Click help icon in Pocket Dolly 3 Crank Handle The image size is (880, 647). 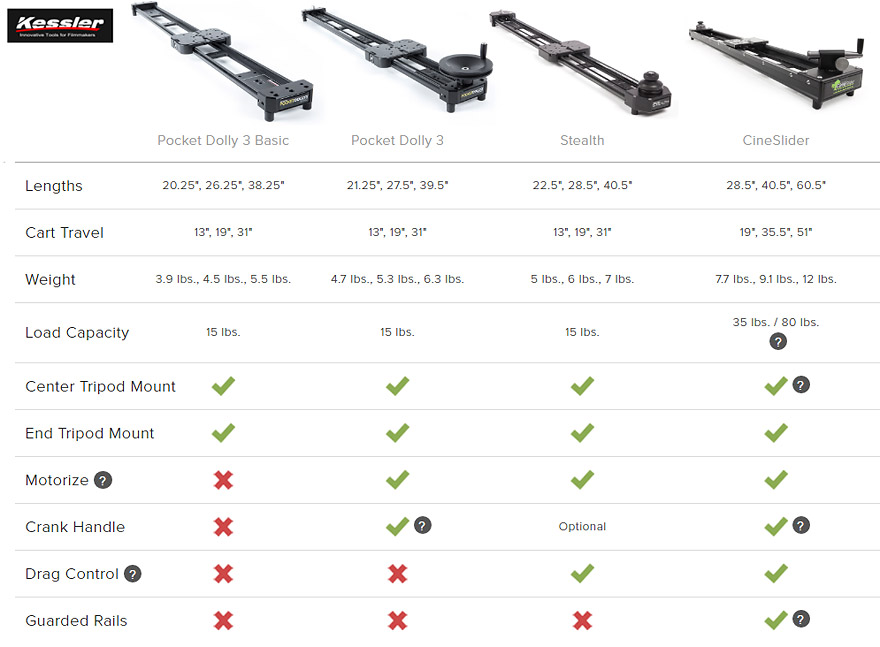pos(423,525)
